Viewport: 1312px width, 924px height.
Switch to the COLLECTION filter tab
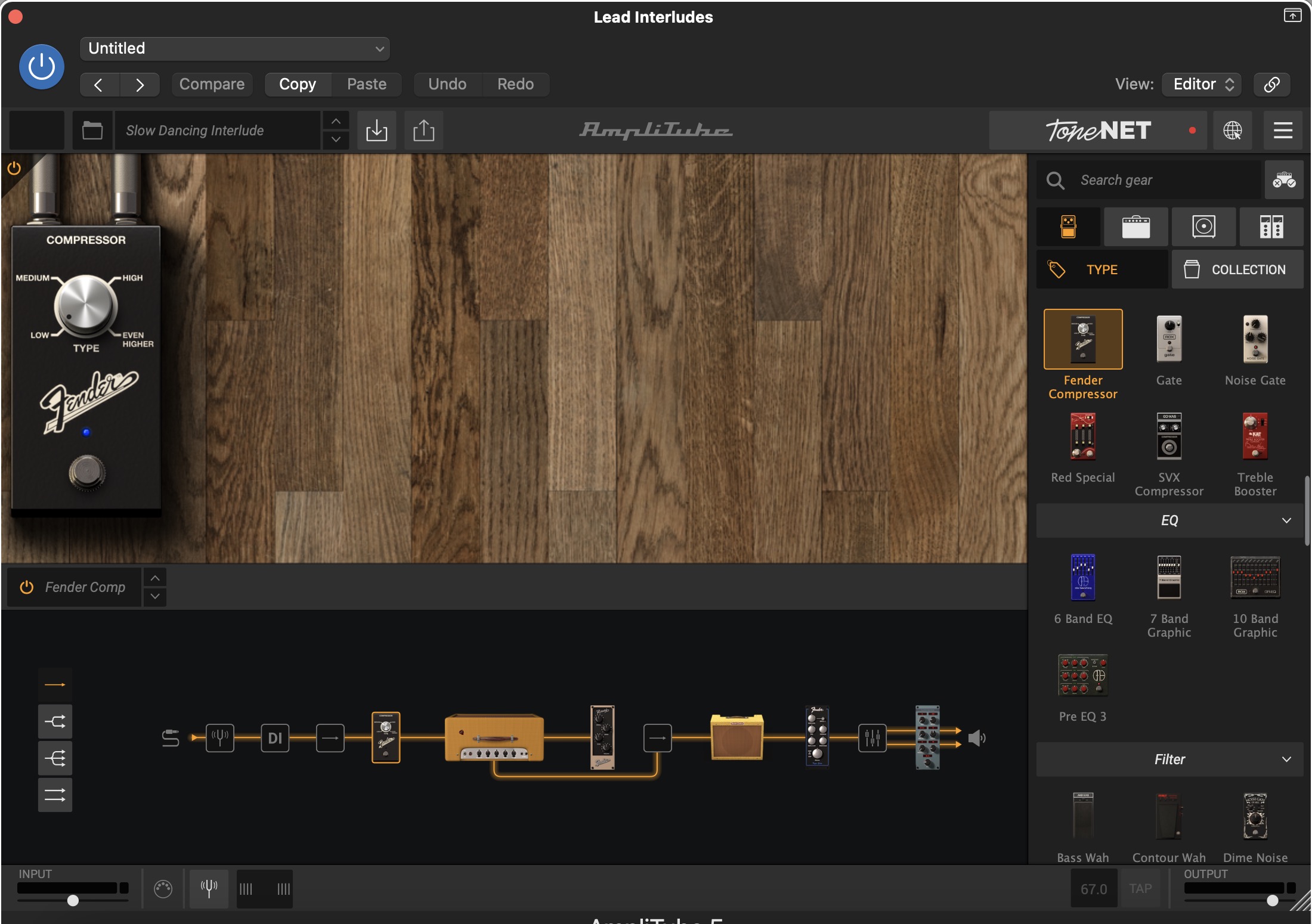[1237, 269]
